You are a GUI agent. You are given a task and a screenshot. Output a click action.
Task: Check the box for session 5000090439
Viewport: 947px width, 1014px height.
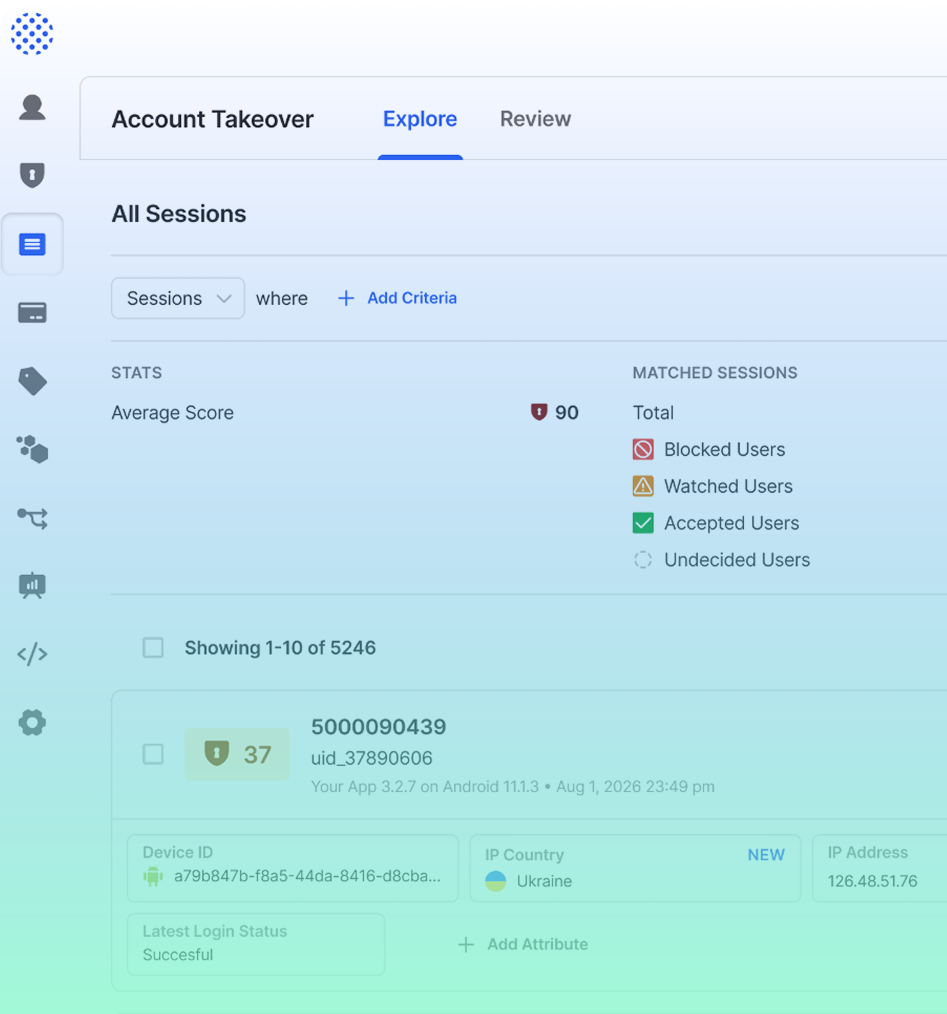click(x=153, y=754)
